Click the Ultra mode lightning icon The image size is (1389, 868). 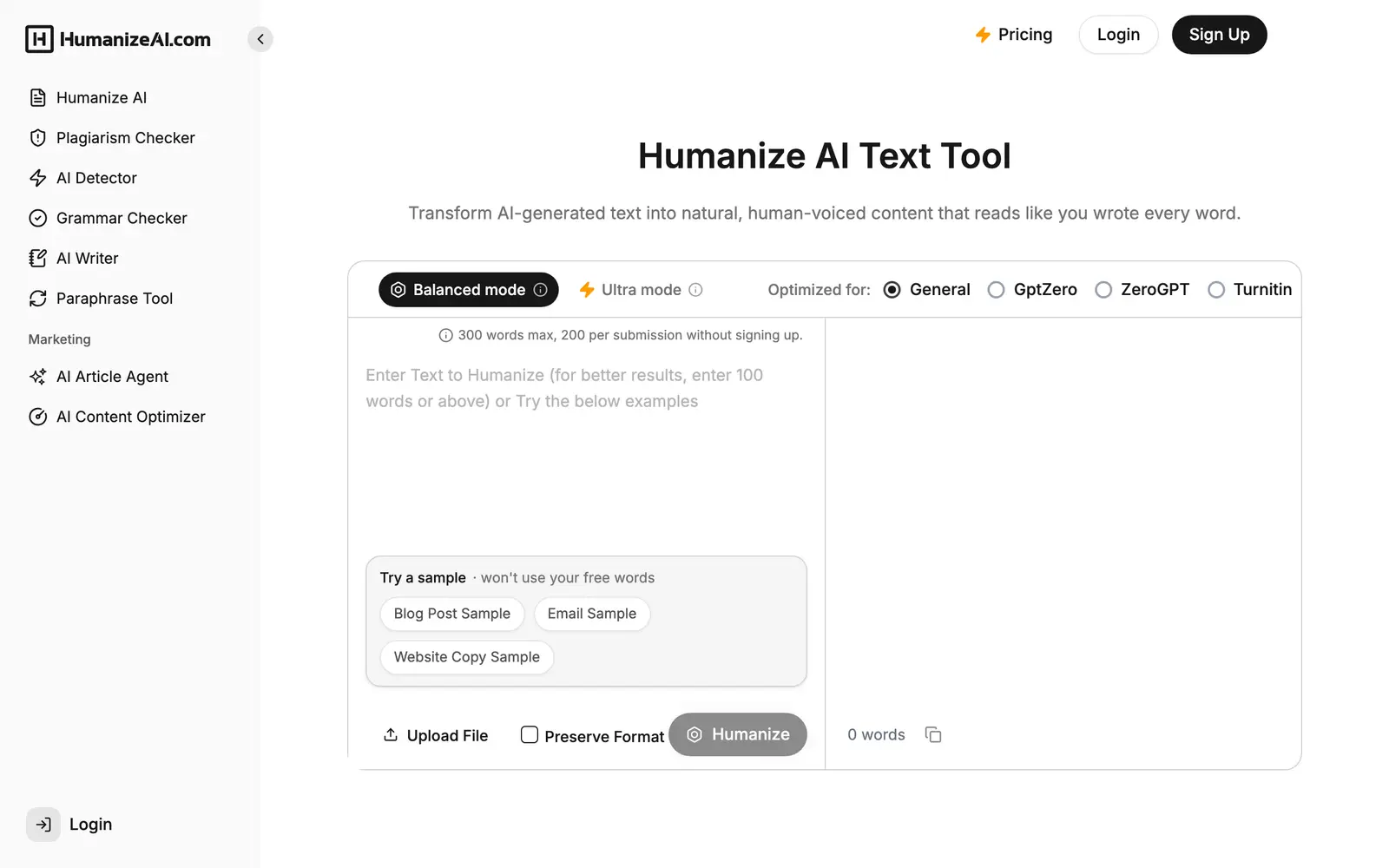coord(587,290)
